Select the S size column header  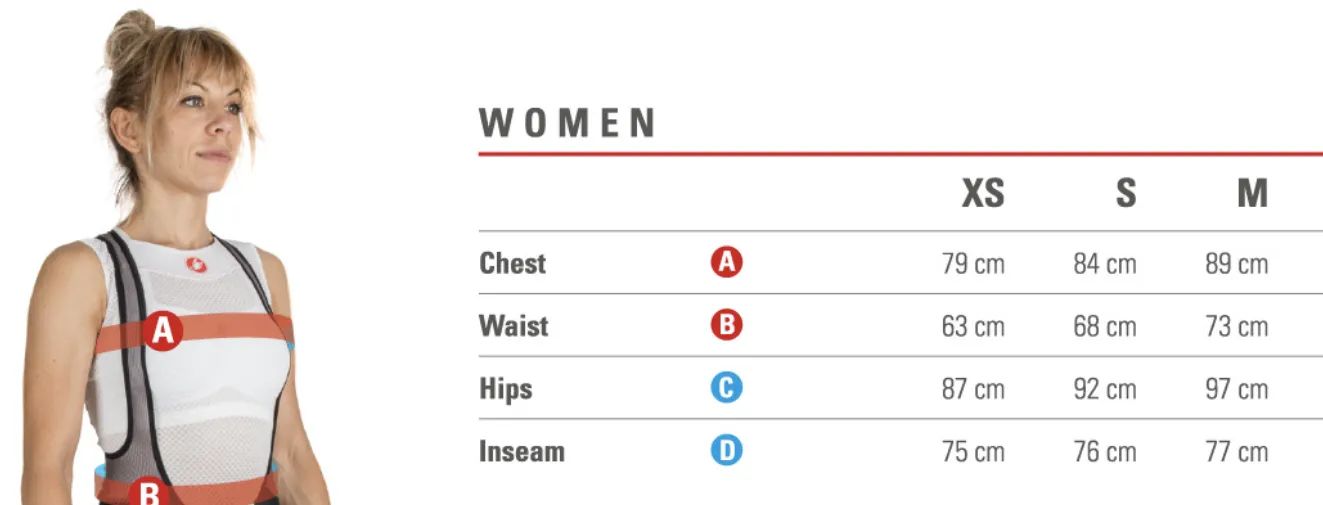[1126, 193]
